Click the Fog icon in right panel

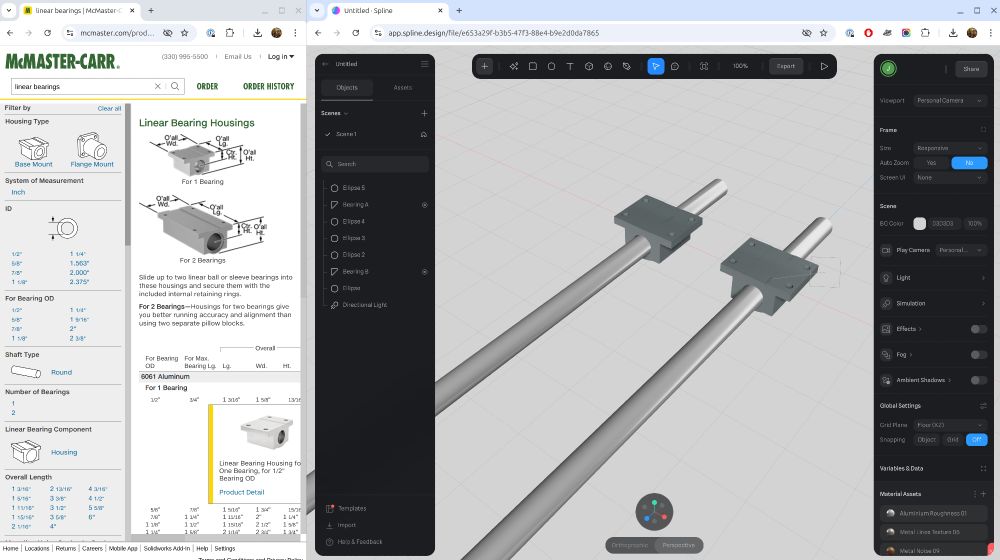[x=886, y=355]
